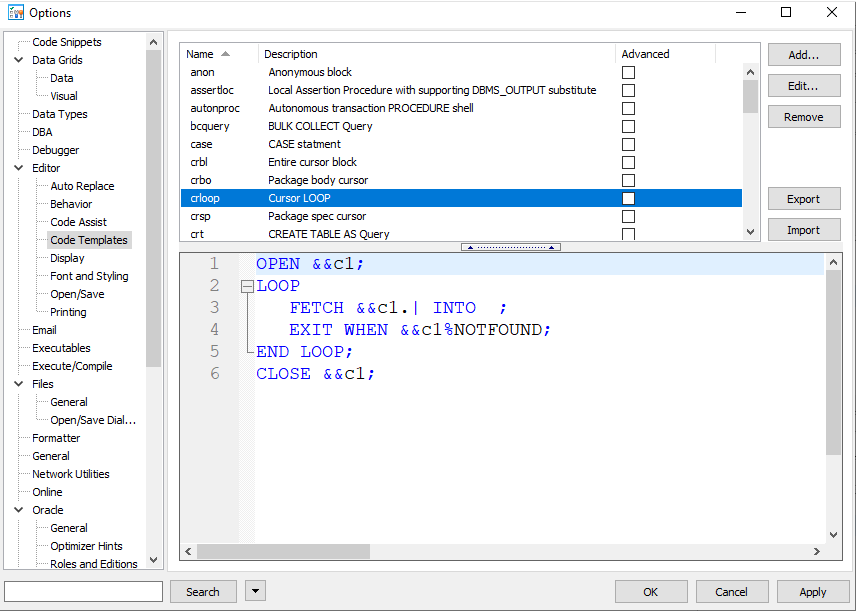Click the template list scroll-up arrow
Viewport: 856px width, 611px height.
coord(751,72)
